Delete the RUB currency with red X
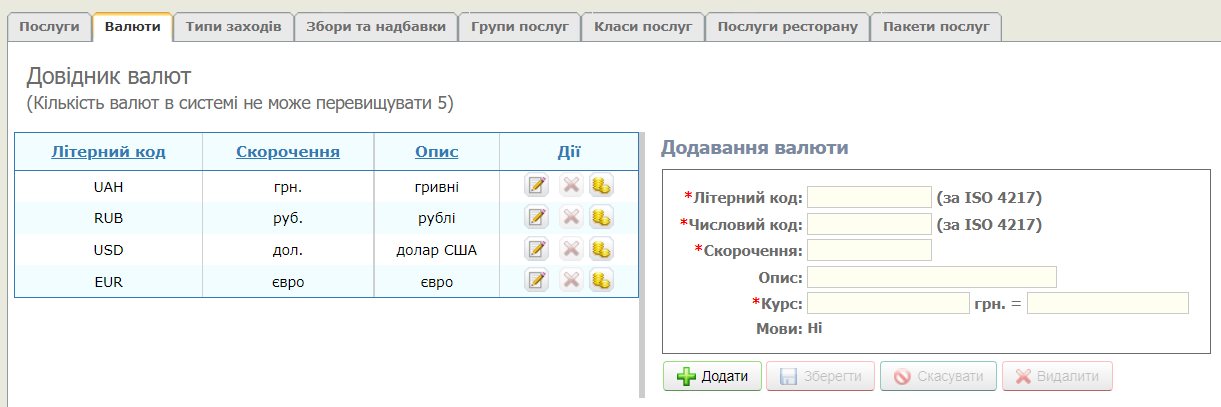The height and width of the screenshot is (407, 1221). pos(570,217)
